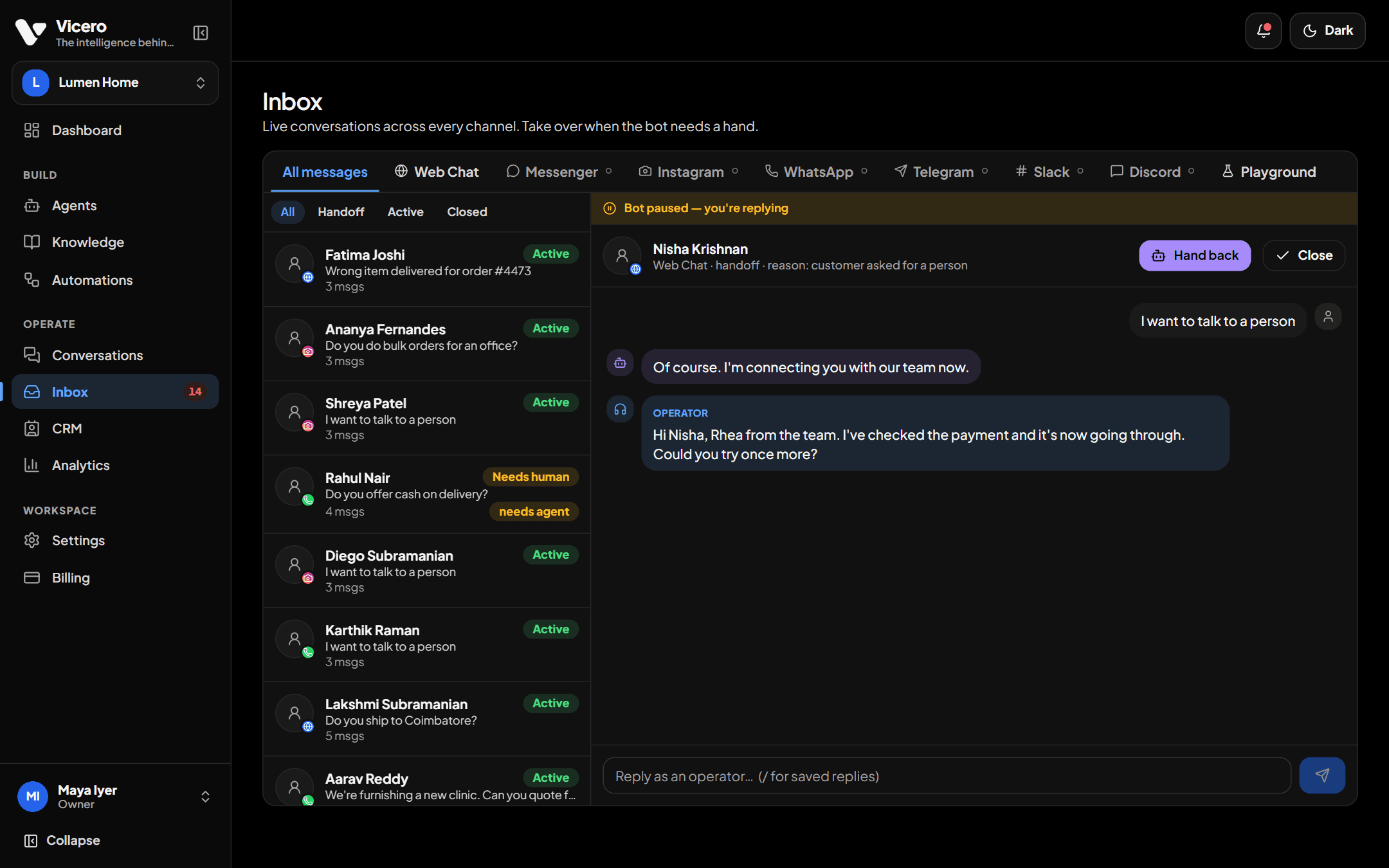
Task: Select the Discord channel tab
Action: 1152,172
